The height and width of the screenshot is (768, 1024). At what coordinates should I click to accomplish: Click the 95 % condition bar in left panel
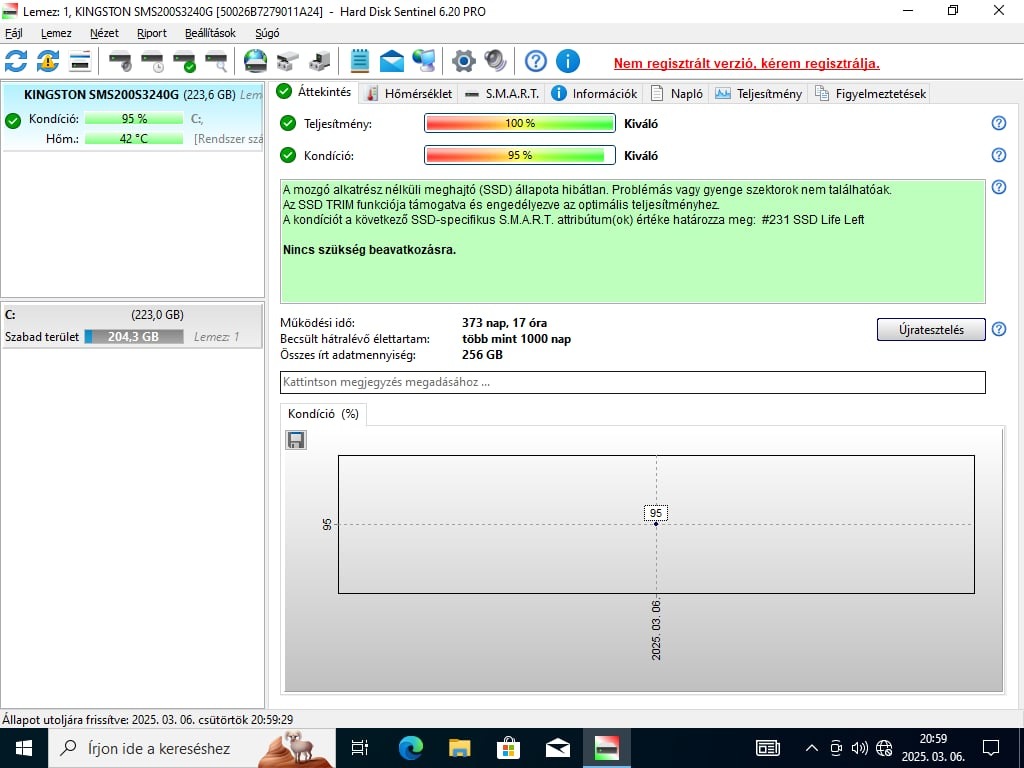click(134, 119)
